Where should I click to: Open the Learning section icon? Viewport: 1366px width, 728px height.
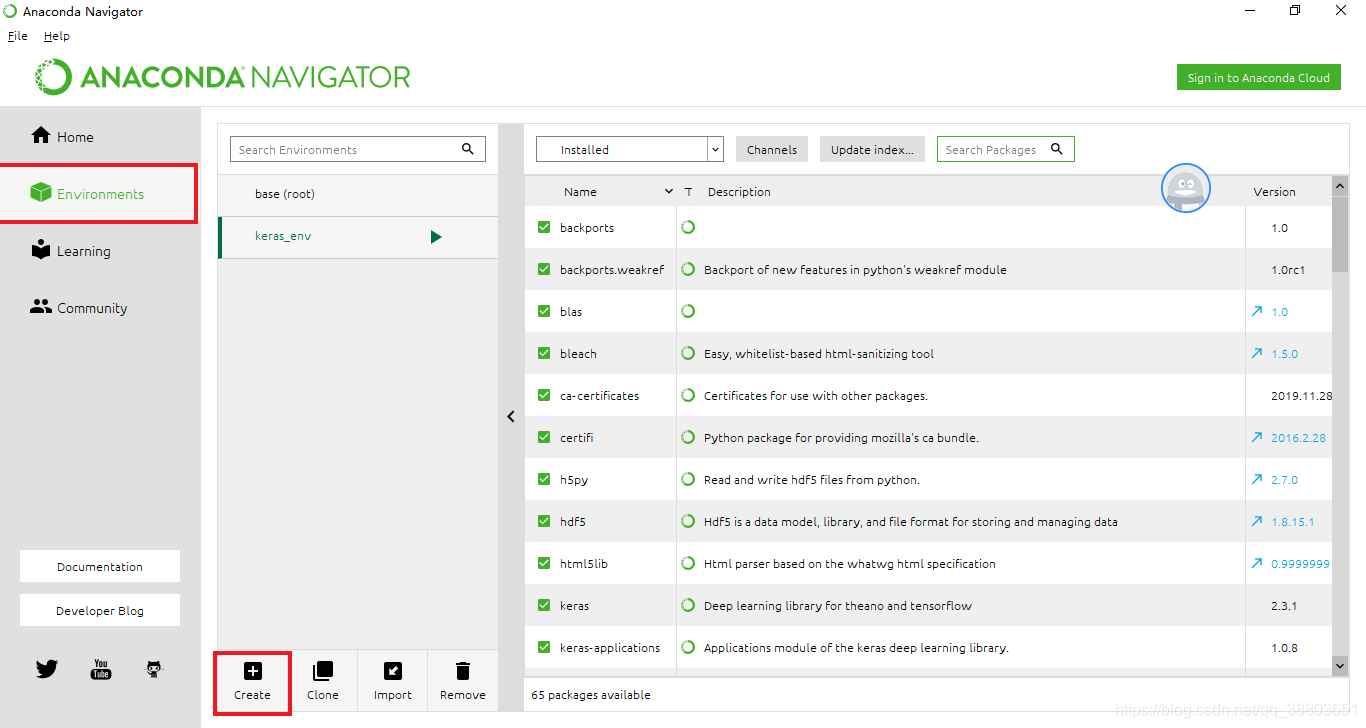(x=41, y=250)
